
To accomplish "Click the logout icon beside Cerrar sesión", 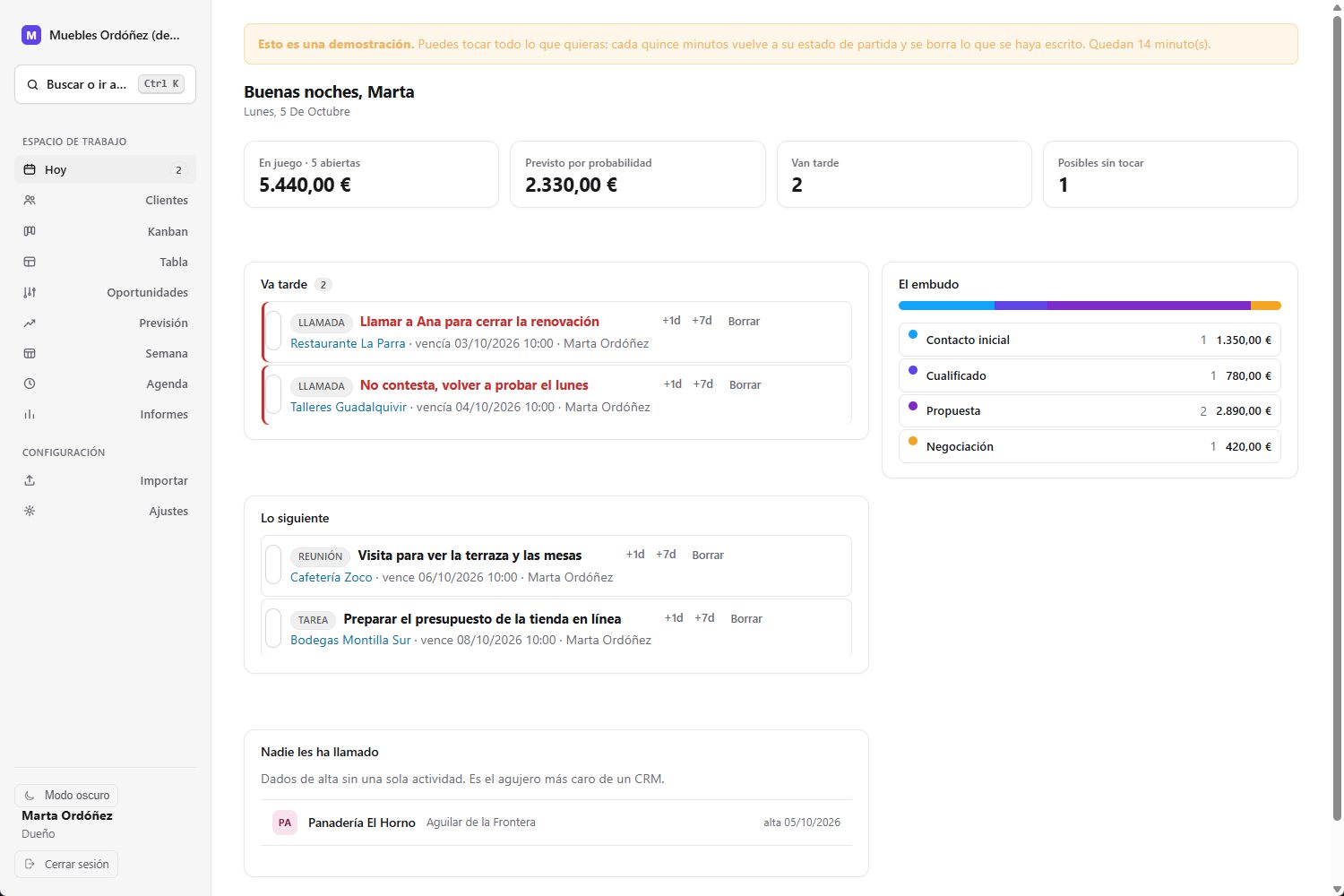I will point(30,865).
